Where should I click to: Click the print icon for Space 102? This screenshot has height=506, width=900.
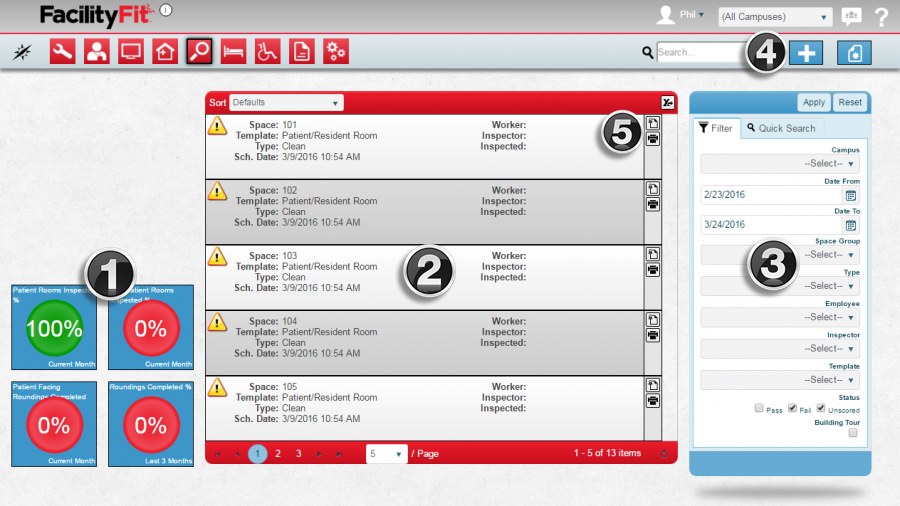click(653, 204)
